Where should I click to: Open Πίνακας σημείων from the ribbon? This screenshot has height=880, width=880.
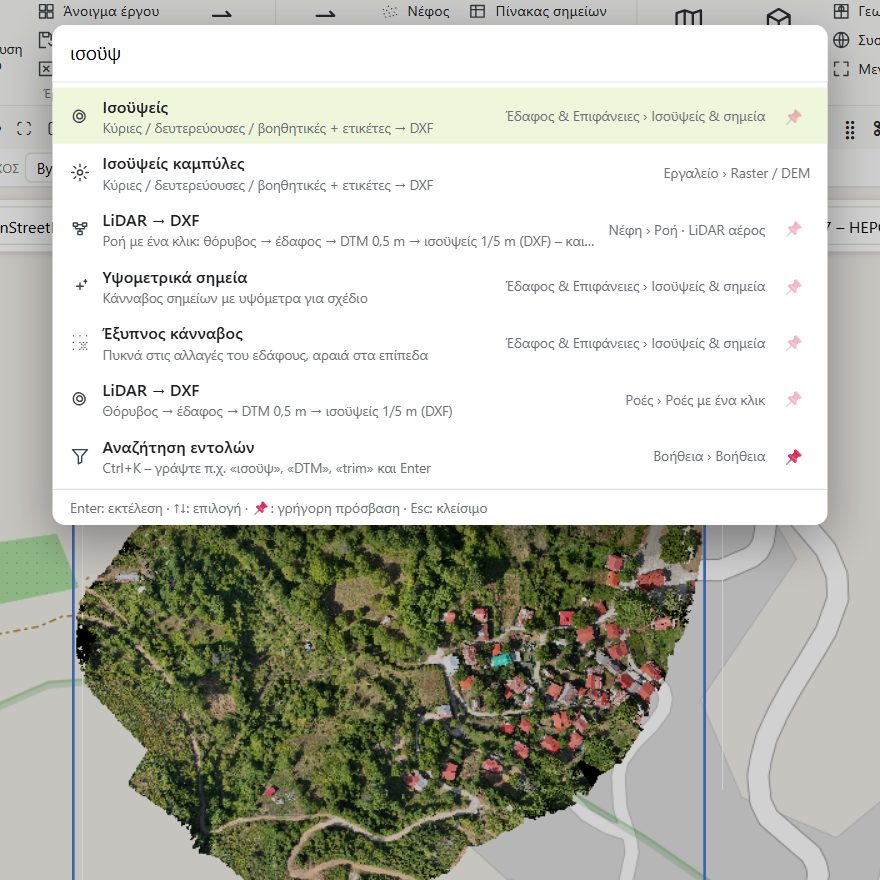(538, 11)
